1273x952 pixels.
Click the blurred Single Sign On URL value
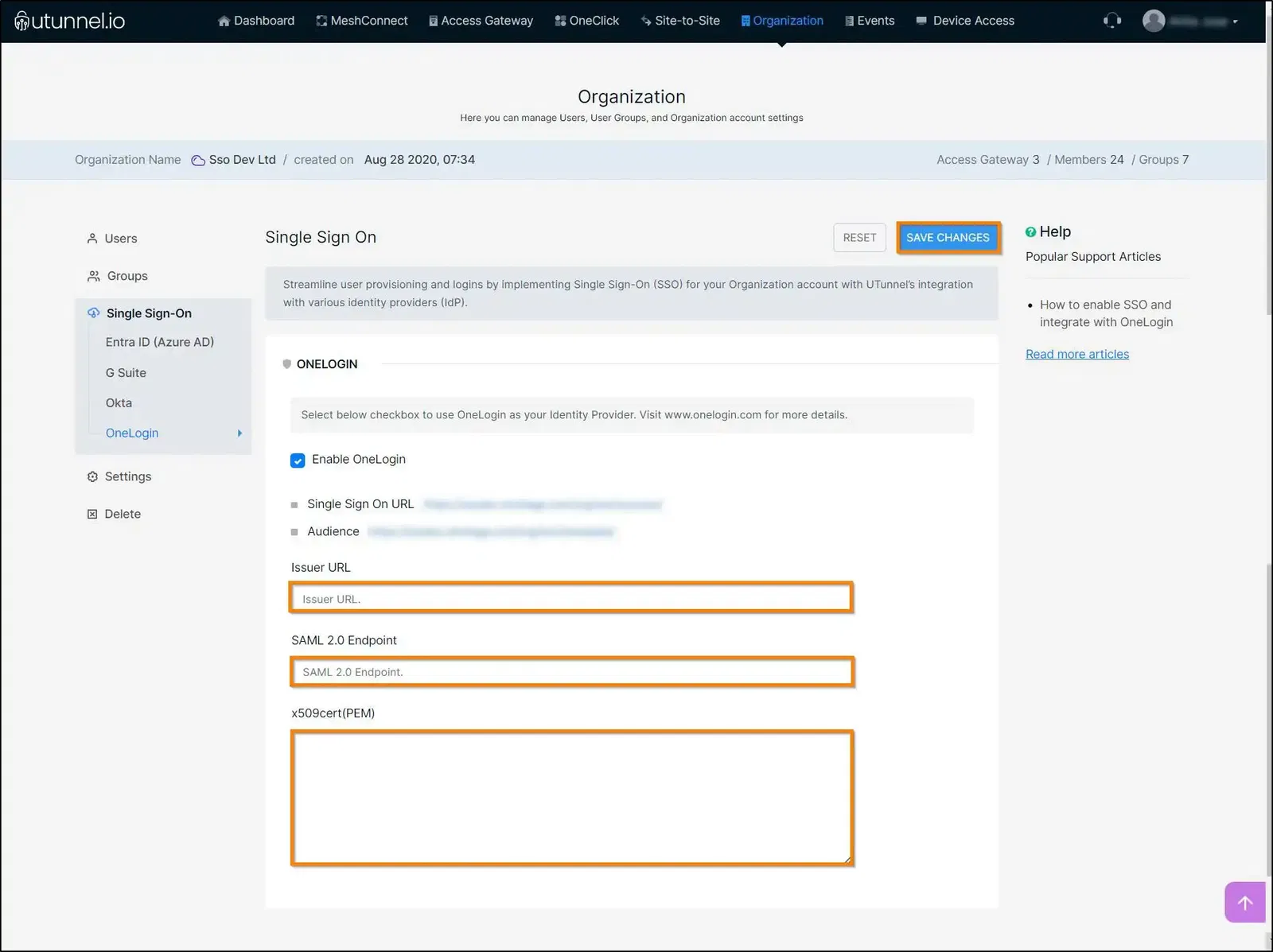[543, 504]
